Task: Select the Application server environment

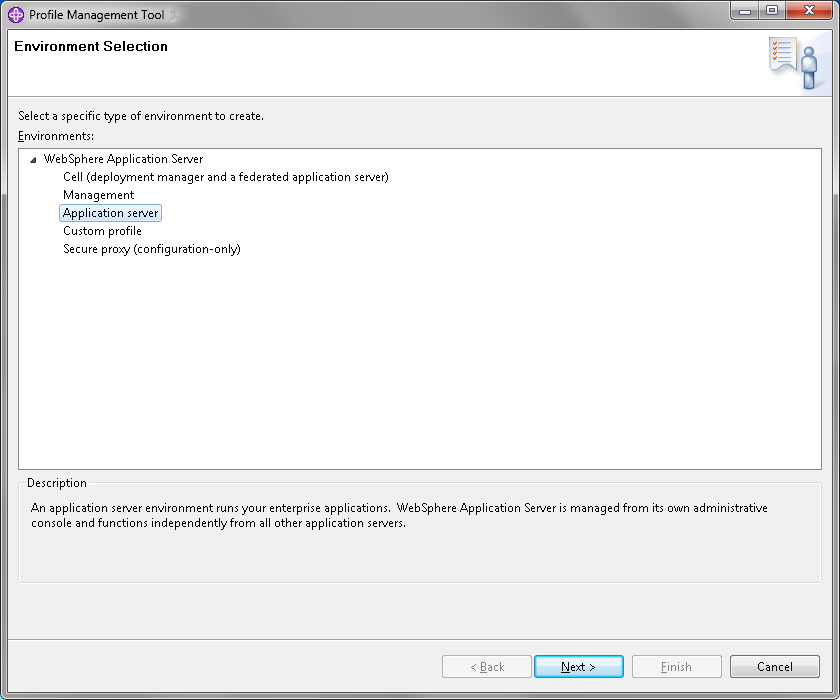Action: coord(110,213)
